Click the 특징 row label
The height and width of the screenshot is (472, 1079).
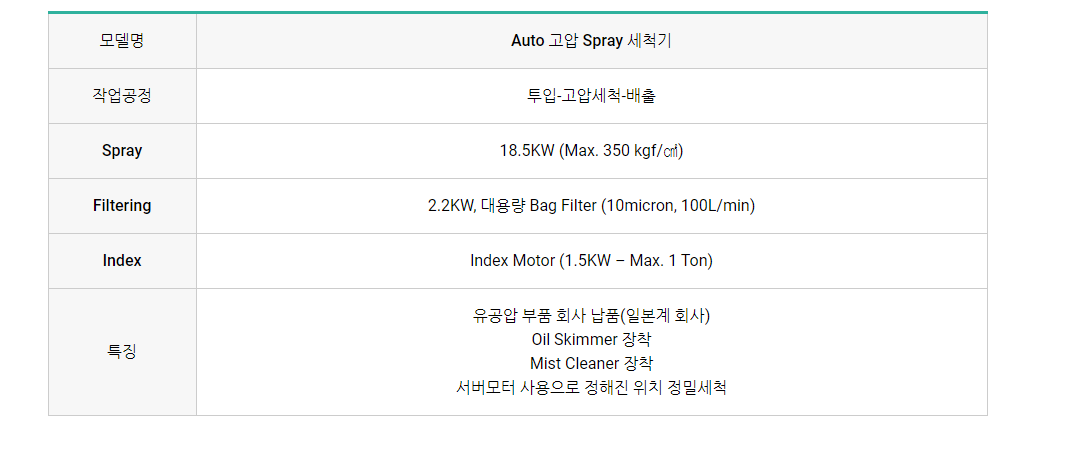point(122,352)
